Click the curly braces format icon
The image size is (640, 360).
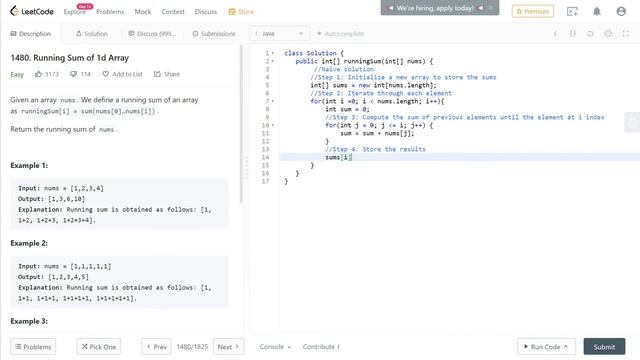point(573,33)
